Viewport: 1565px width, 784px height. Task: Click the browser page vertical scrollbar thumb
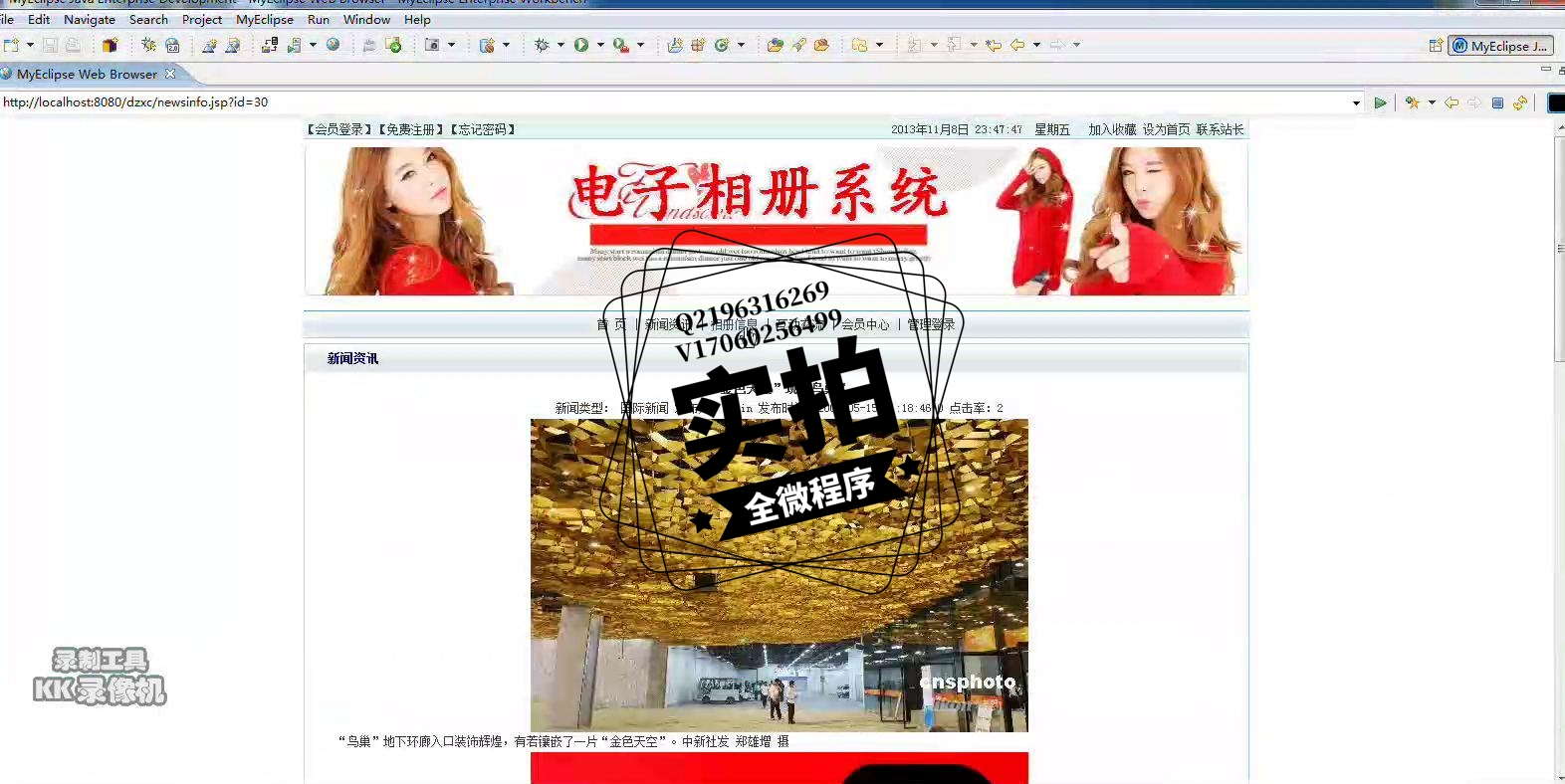click(x=1559, y=249)
